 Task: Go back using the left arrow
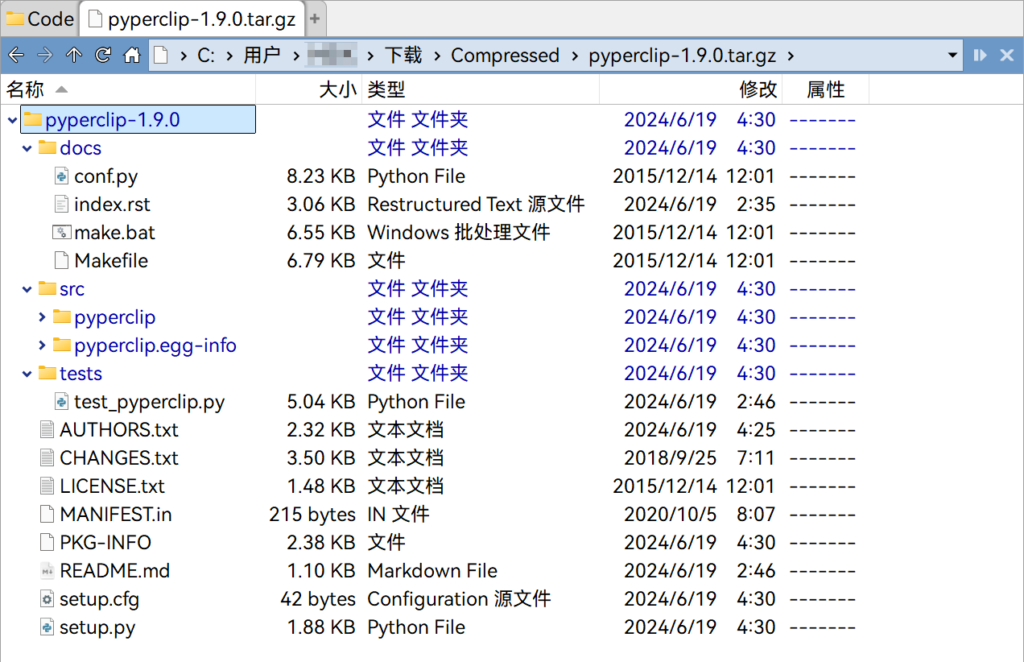[x=16, y=55]
